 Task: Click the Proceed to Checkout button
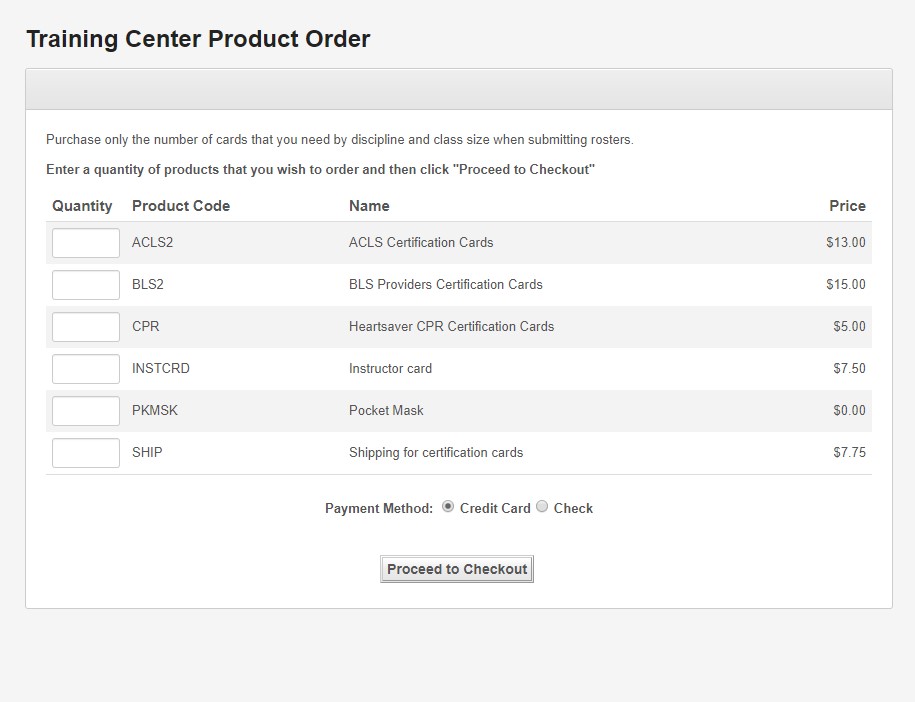457,569
